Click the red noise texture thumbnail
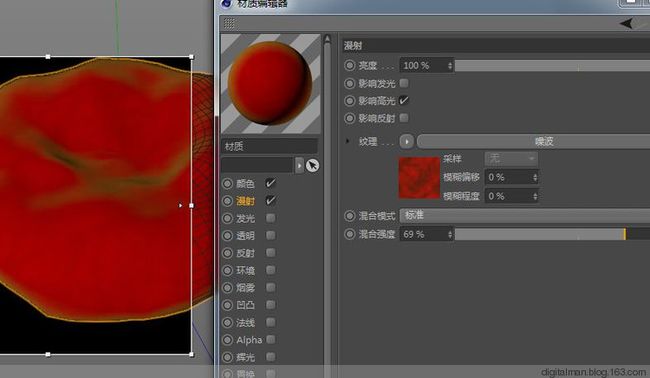 419,178
